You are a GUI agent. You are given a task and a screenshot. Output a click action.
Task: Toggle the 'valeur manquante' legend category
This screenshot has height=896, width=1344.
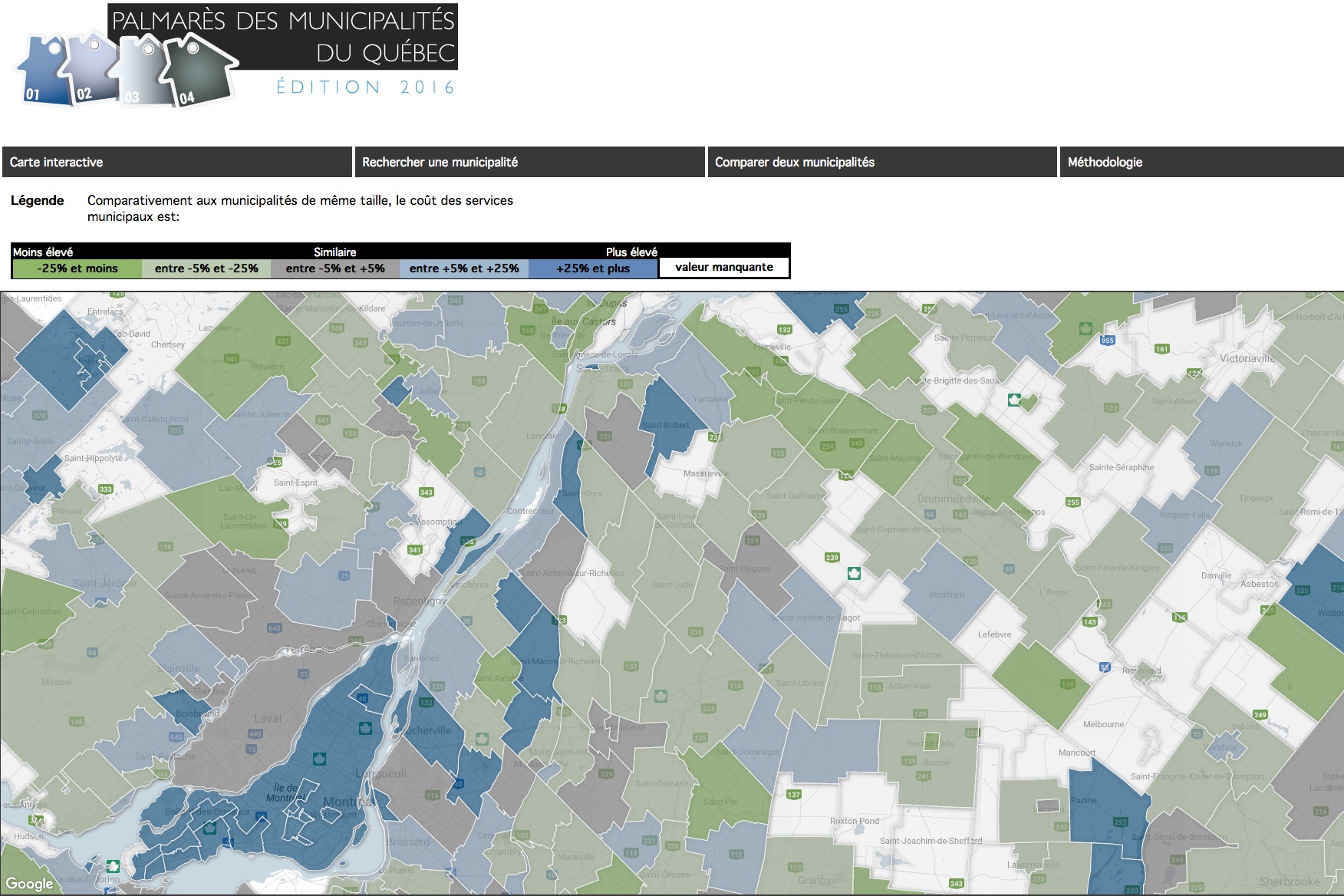tap(724, 267)
